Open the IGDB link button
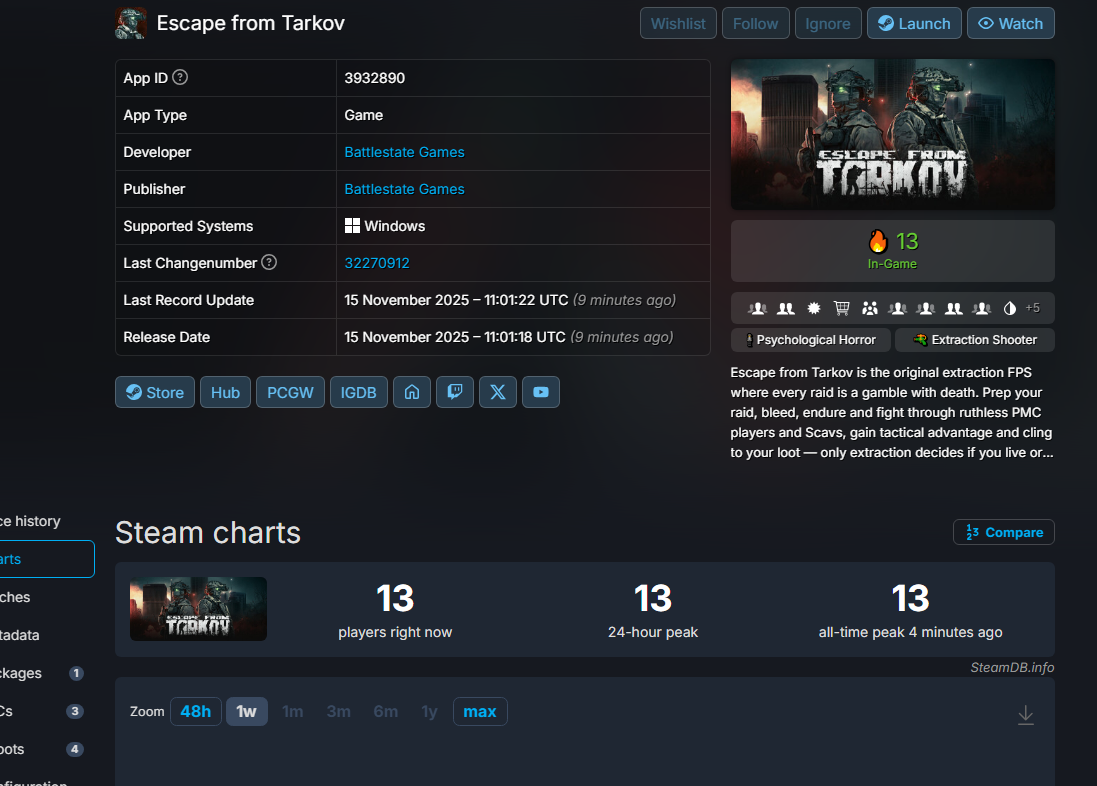 (358, 392)
